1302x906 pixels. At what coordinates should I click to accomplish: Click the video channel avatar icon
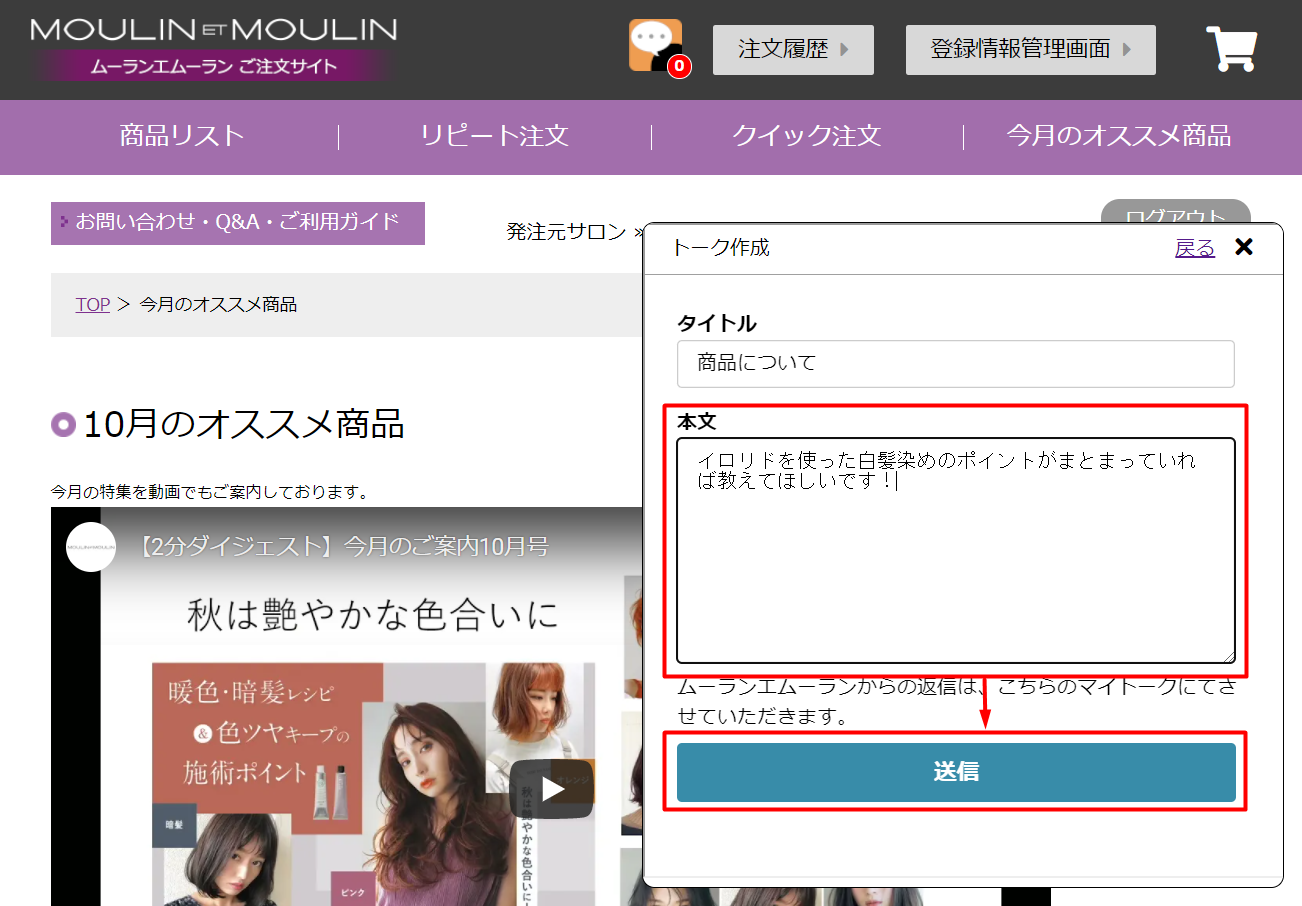[x=91, y=547]
